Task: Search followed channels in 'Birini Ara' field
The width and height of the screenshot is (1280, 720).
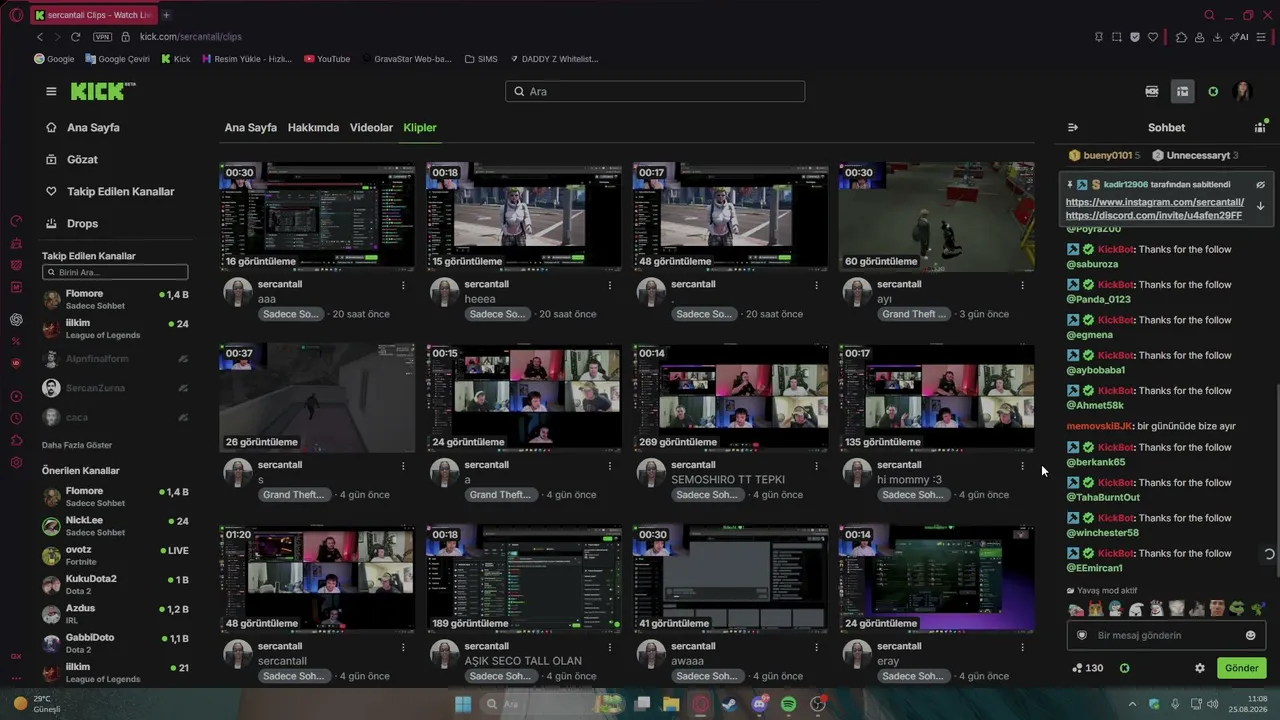Action: point(115,272)
